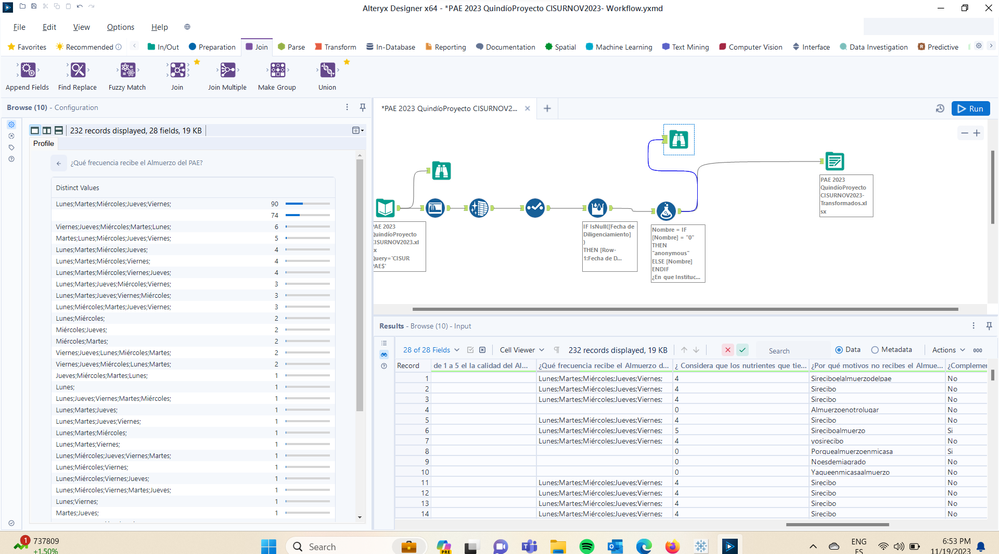This screenshot has height=554, width=999.
Task: Select the Find Replace tool
Action: [77, 75]
